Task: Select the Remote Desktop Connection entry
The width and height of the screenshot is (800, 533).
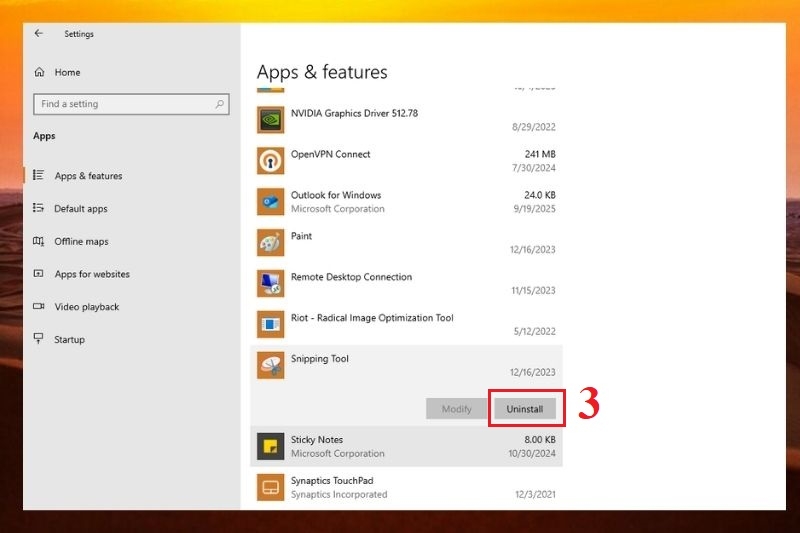Action: [x=406, y=283]
